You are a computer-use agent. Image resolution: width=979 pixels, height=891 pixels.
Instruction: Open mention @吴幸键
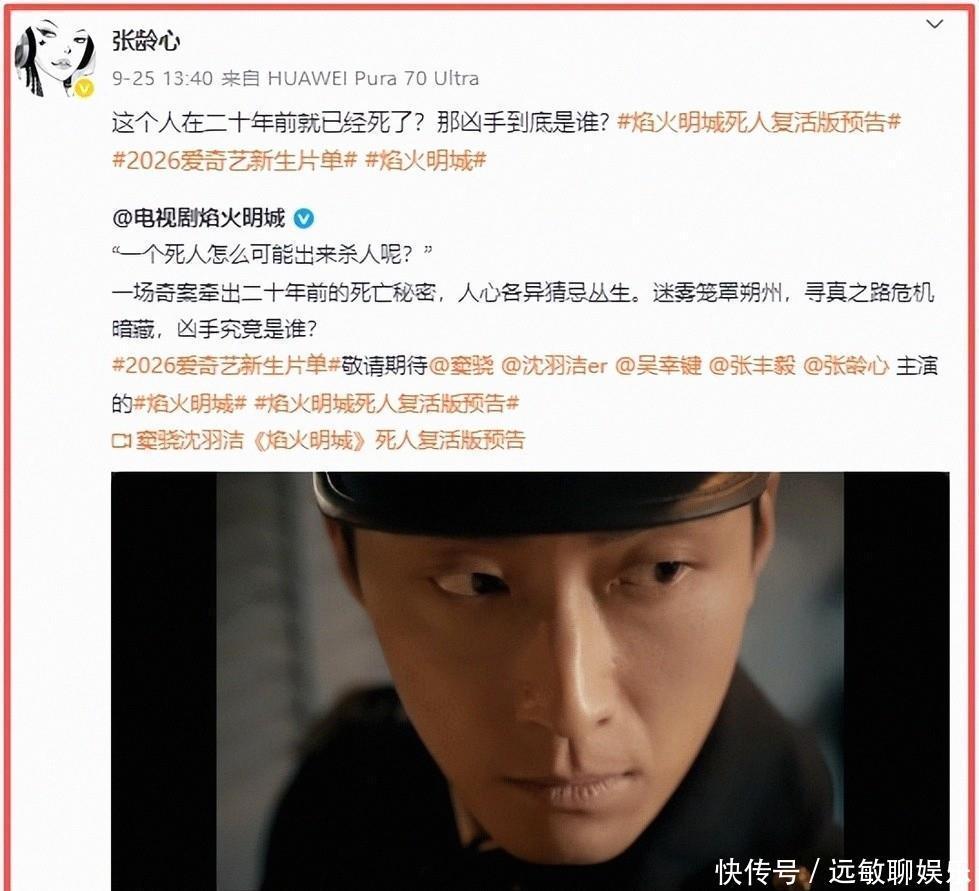pos(658,365)
